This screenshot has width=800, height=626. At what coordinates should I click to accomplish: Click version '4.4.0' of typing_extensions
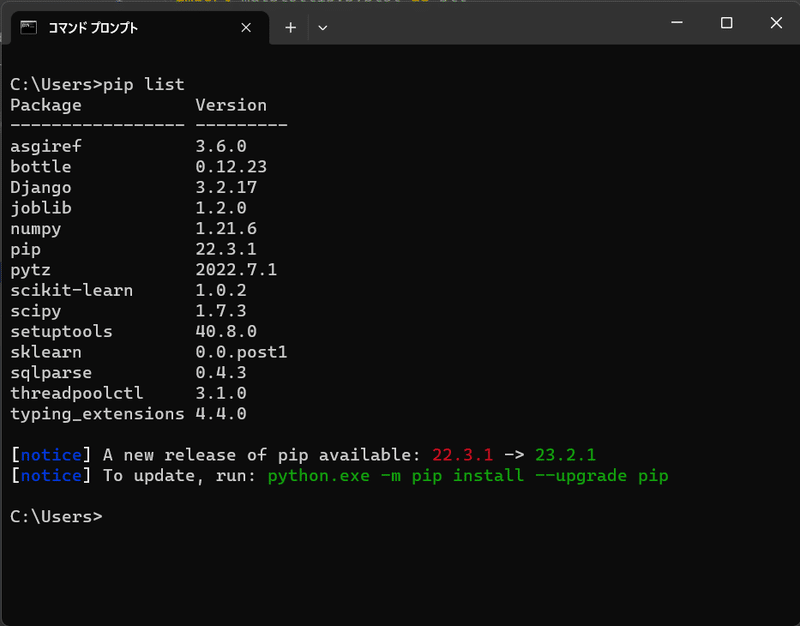(x=221, y=414)
